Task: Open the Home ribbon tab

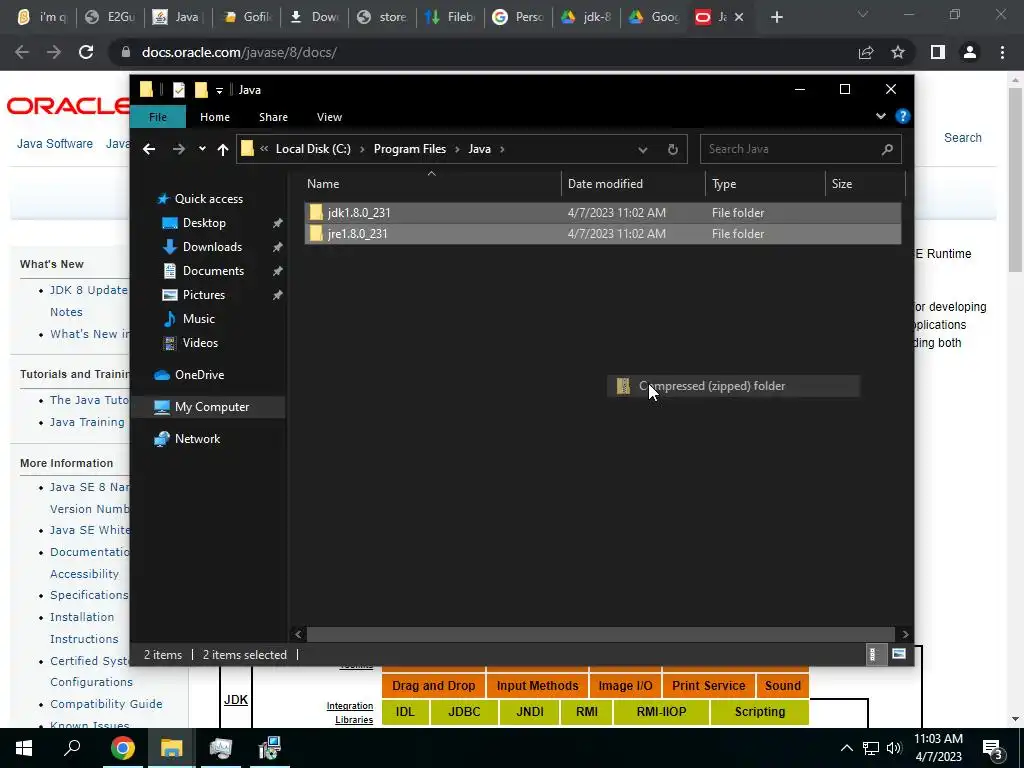Action: (215, 117)
